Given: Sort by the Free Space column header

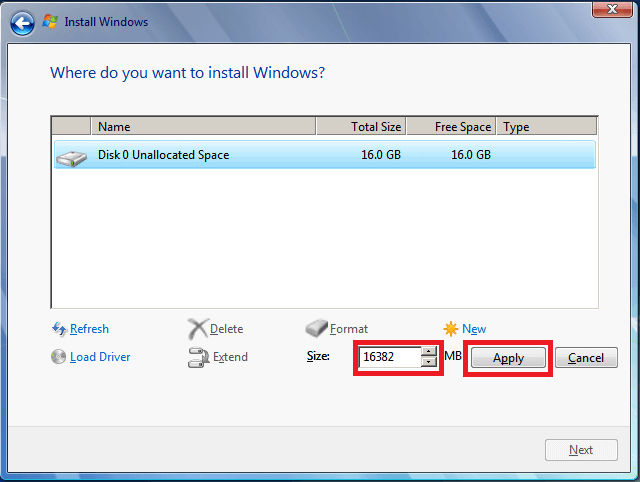Looking at the screenshot, I should coord(451,127).
